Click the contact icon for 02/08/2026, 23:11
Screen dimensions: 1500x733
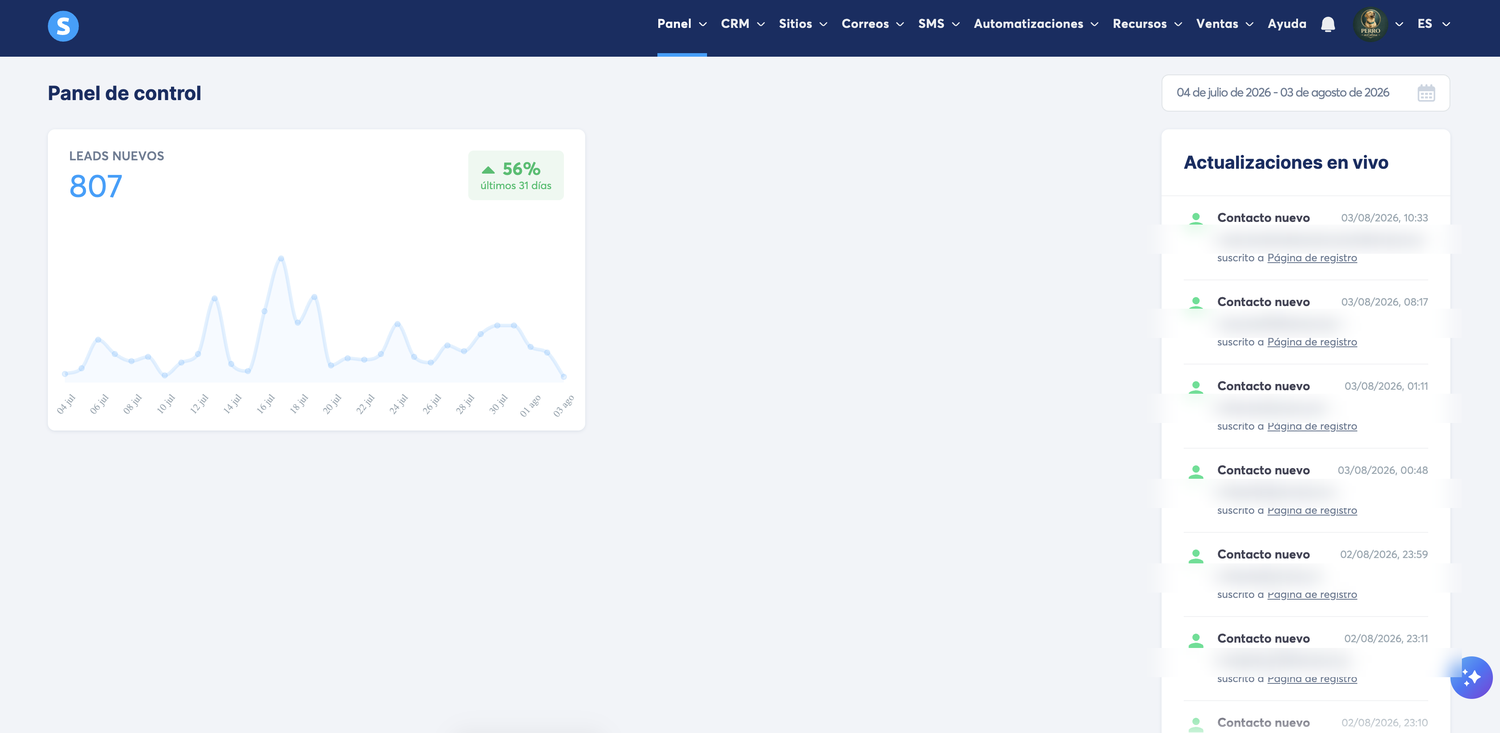[1195, 638]
